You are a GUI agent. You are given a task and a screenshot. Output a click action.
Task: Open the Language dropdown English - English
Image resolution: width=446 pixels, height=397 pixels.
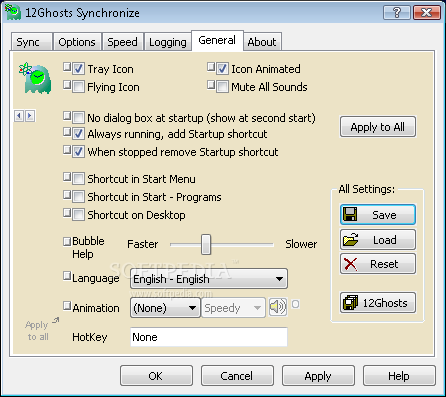(x=209, y=279)
